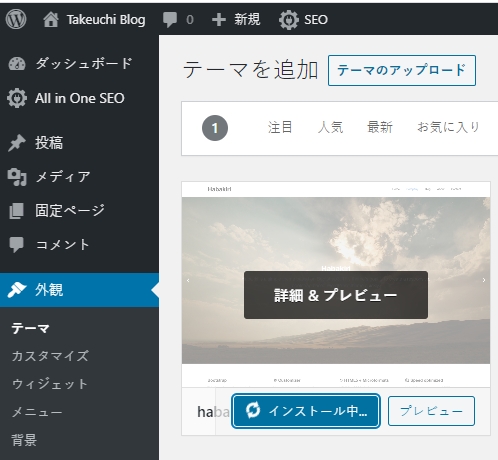
Task: Open 投稿 in the sidebar
Action: pyautogui.click(x=49, y=143)
